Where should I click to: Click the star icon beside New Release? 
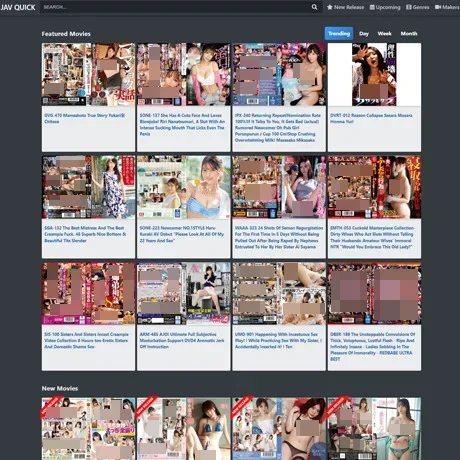pyautogui.click(x=330, y=7)
